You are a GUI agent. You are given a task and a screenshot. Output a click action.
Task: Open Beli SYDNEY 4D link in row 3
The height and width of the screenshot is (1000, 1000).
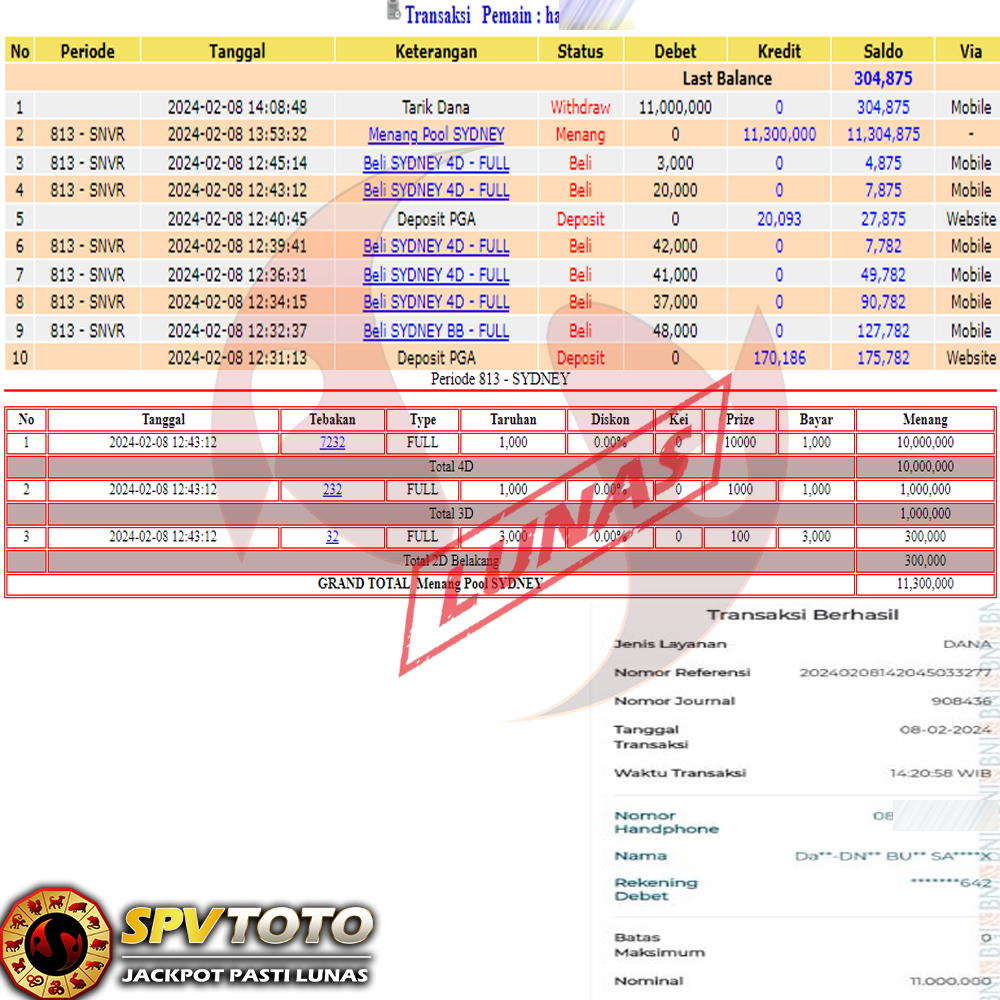pos(436,162)
